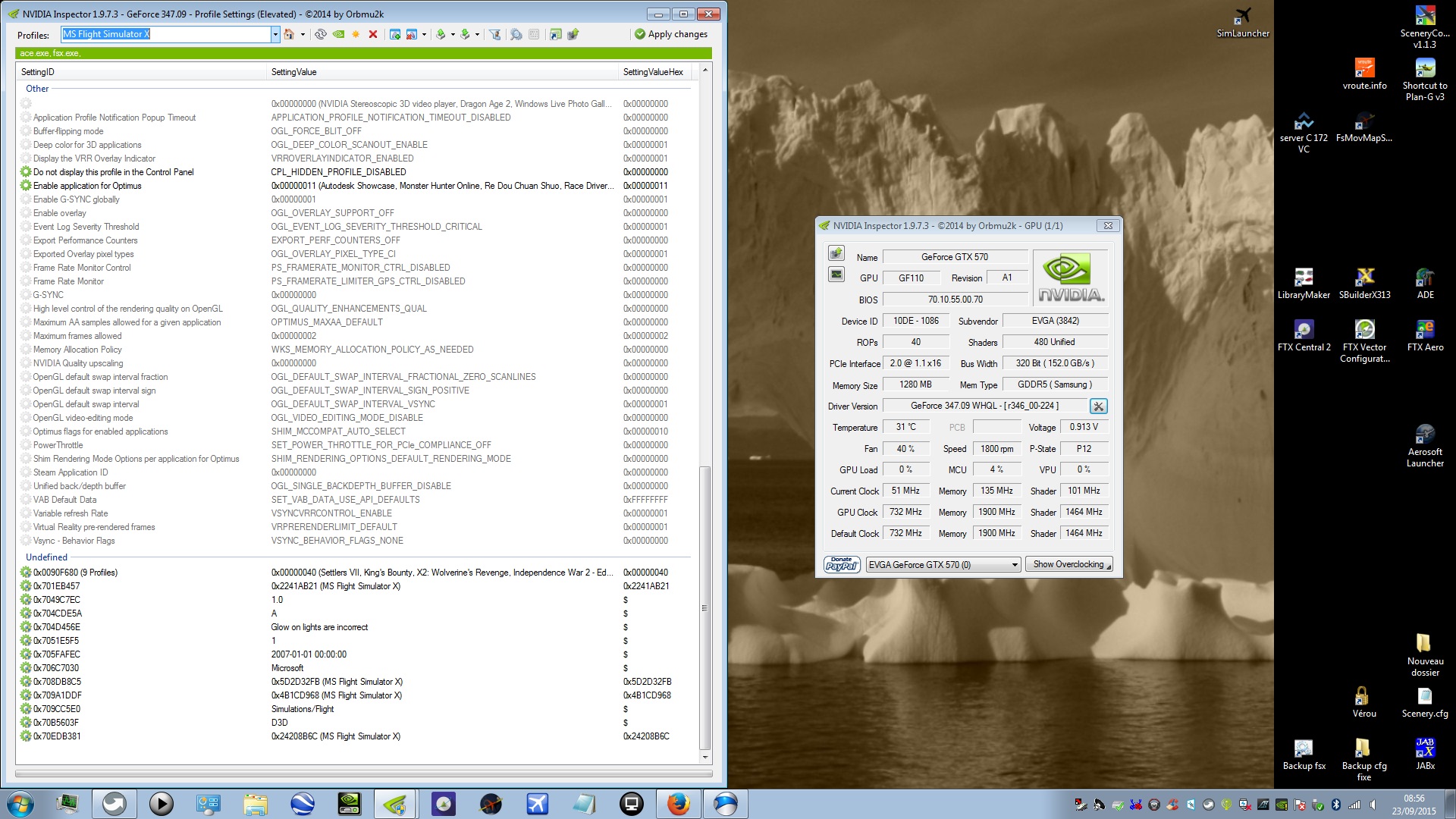Click the PayPal Donate icon
1456x819 pixels.
pos(842,564)
